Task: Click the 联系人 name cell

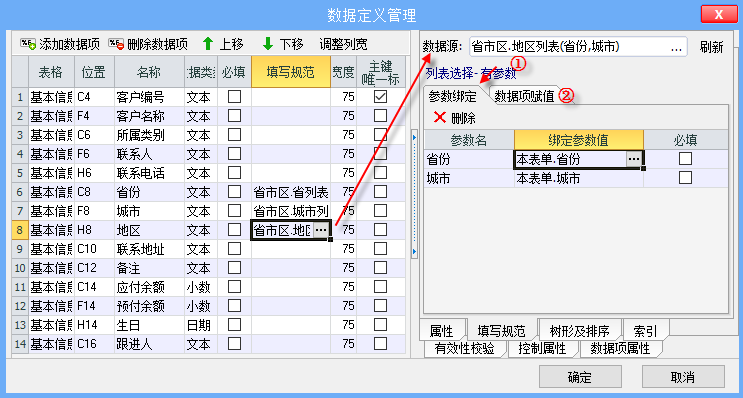Action: 149,154
